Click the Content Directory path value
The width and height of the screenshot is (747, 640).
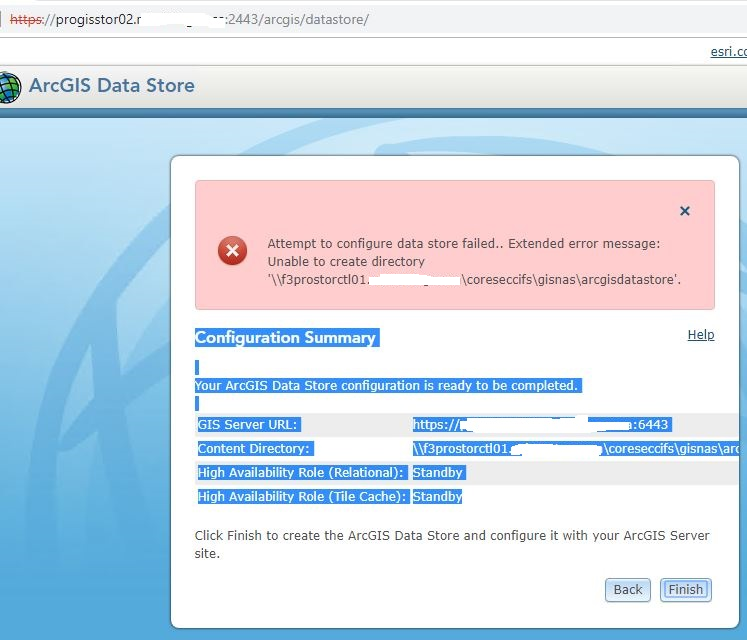coord(576,448)
